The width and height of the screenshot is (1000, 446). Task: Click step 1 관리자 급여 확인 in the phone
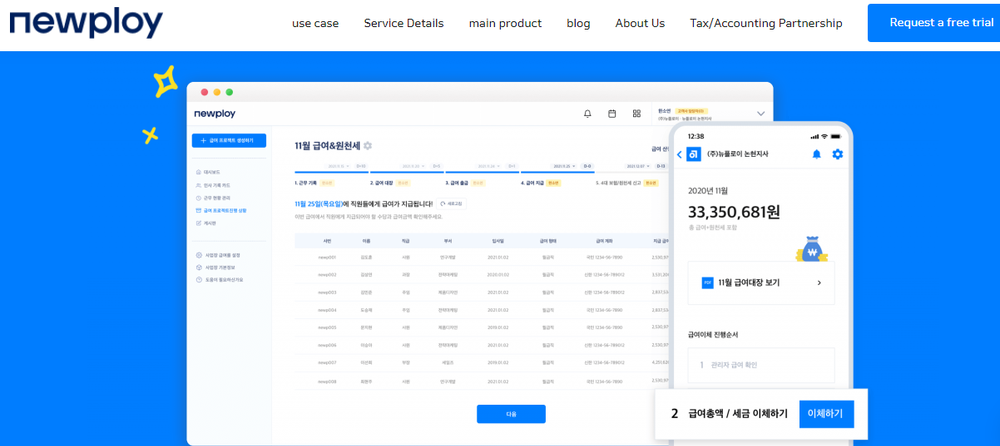click(x=761, y=365)
